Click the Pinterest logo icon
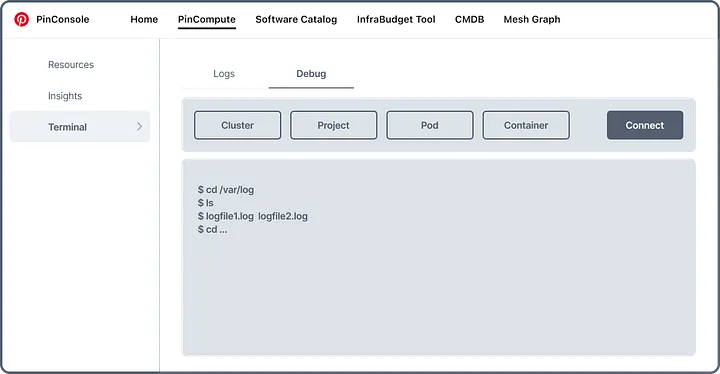This screenshot has width=720, height=374. [21, 19]
